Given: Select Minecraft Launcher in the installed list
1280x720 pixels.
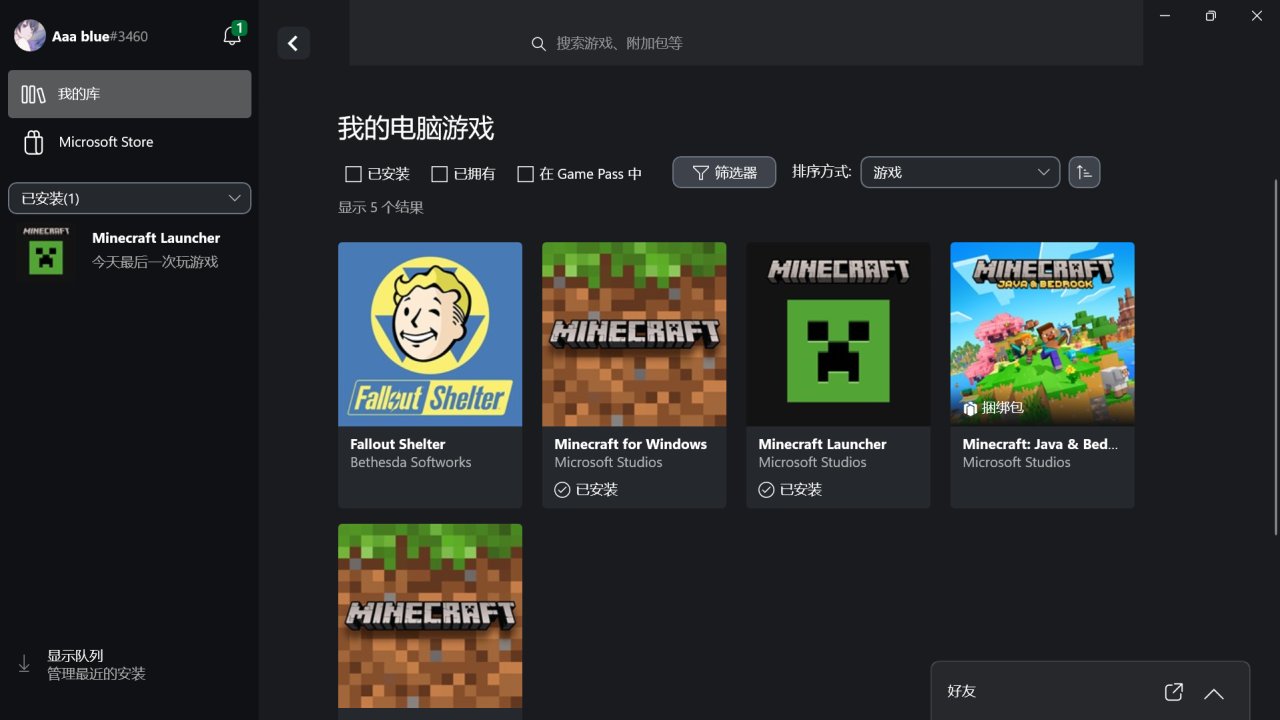Looking at the screenshot, I should click(130, 250).
